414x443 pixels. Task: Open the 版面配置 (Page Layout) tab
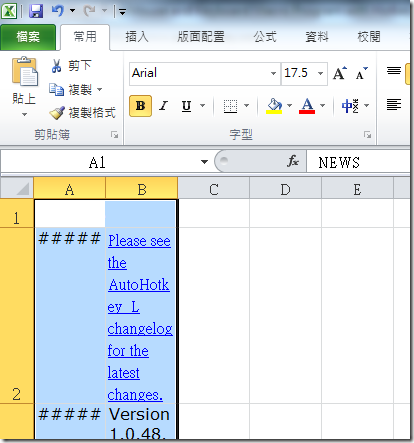201,37
